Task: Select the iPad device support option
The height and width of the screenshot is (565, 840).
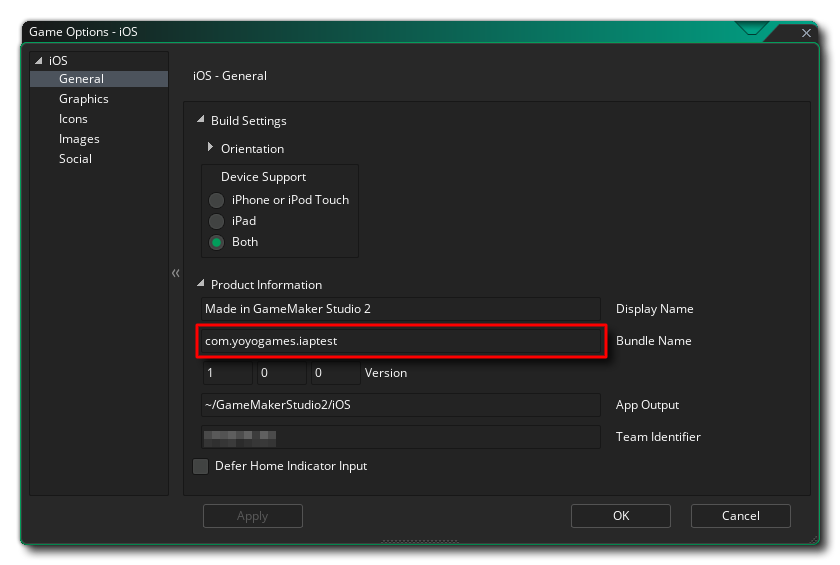Action: tap(216, 221)
